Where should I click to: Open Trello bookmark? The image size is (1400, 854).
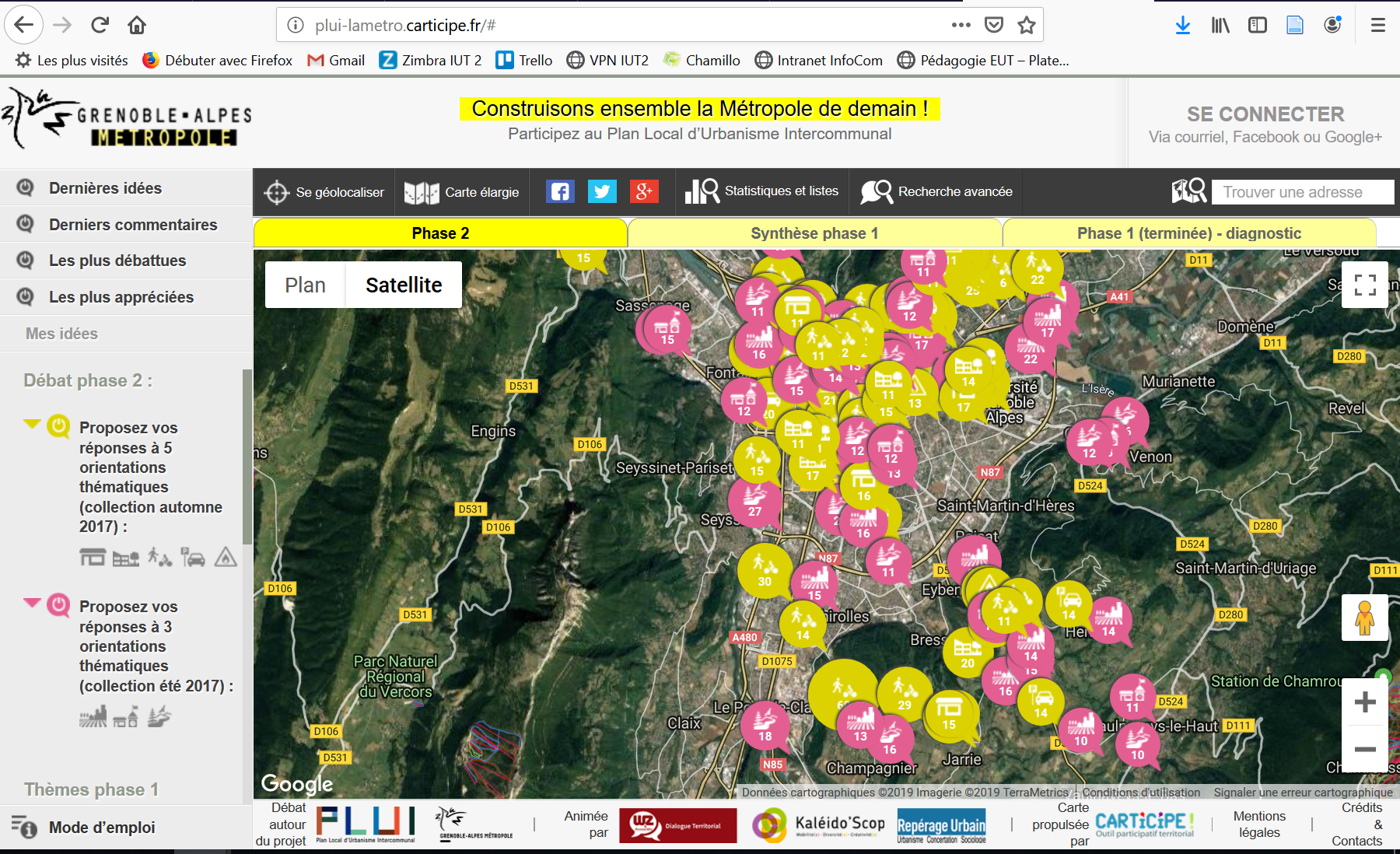[x=524, y=60]
